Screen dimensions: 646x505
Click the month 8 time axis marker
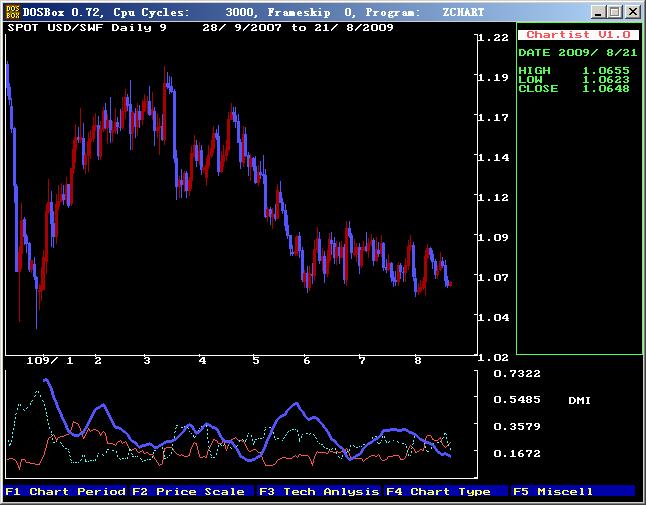pyautogui.click(x=418, y=361)
